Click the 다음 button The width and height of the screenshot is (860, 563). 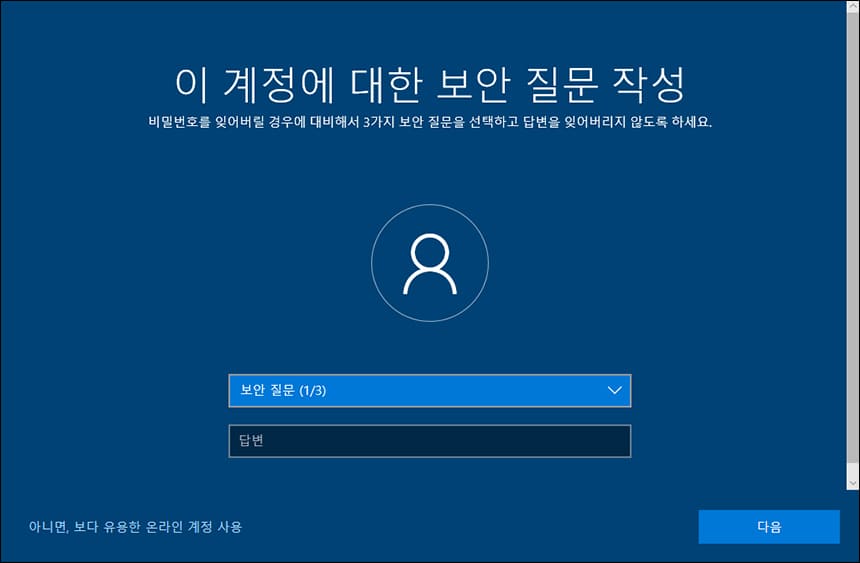(769, 527)
